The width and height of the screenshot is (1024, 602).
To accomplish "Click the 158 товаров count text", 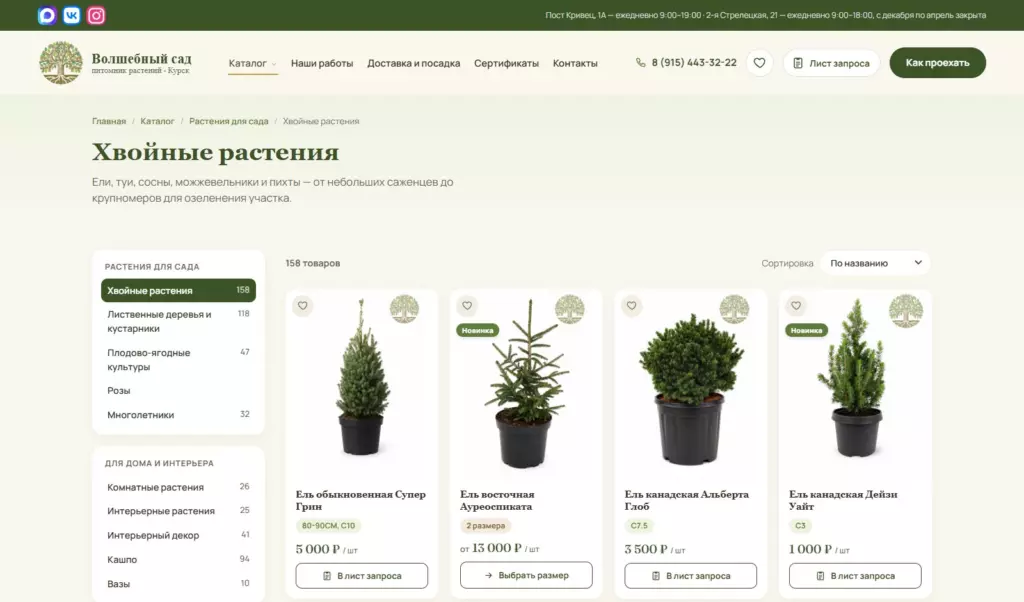I will point(313,263).
